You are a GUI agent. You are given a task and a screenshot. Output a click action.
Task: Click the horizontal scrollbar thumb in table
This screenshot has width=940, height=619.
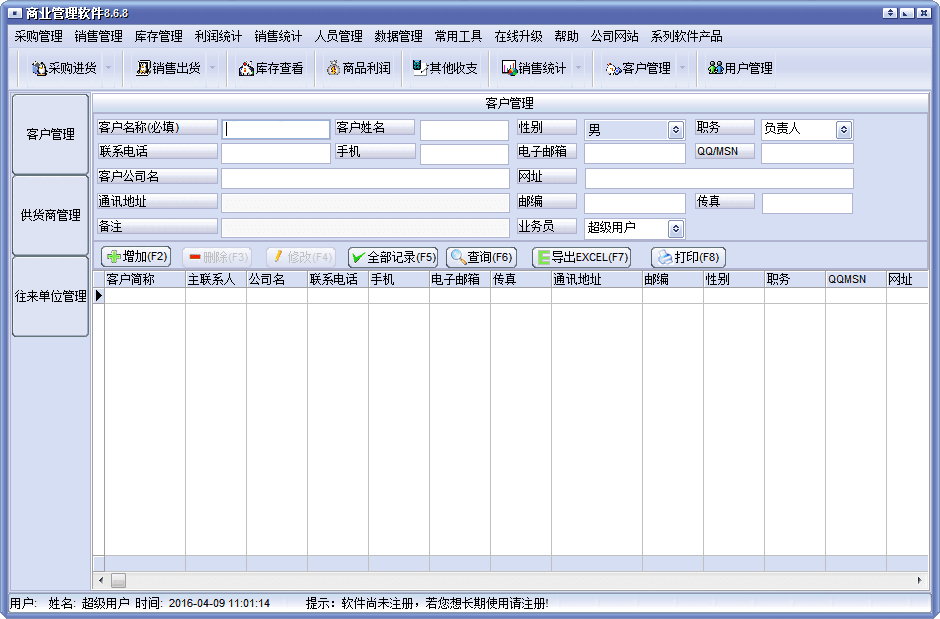[x=118, y=580]
